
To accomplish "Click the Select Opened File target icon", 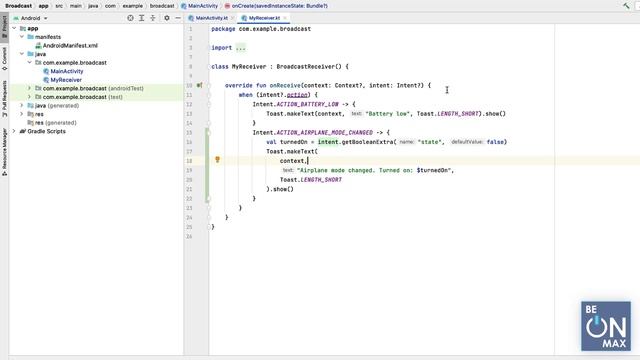I will point(130,18).
